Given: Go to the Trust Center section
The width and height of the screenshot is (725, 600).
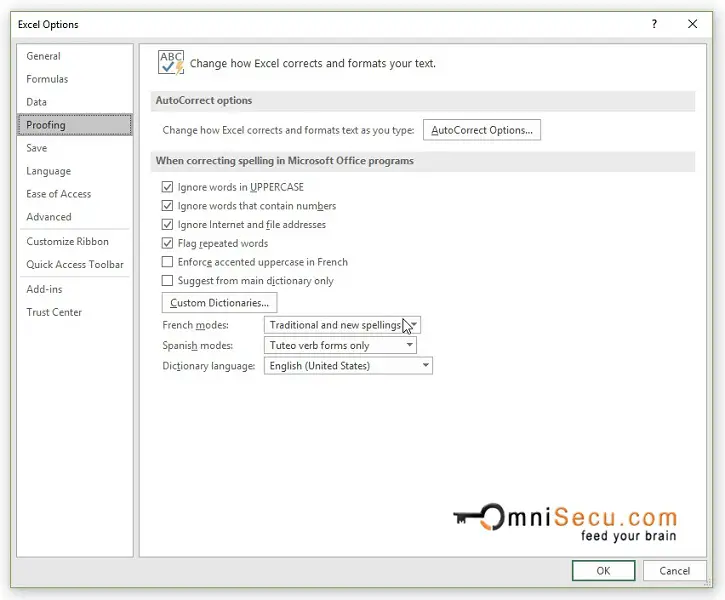Looking at the screenshot, I should [x=54, y=312].
